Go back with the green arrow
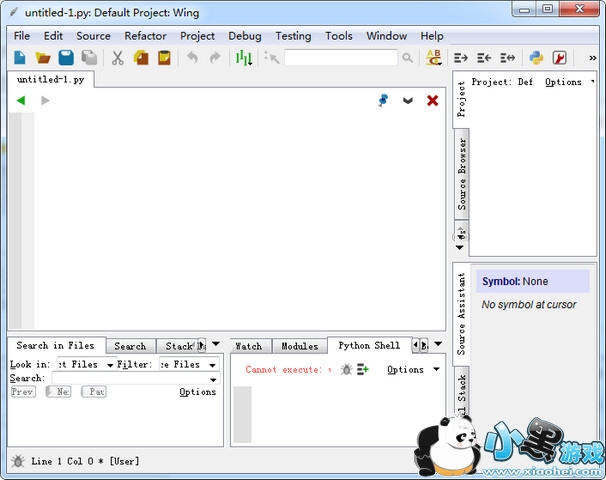Screen dimensions: 606x480 [x=21, y=100]
